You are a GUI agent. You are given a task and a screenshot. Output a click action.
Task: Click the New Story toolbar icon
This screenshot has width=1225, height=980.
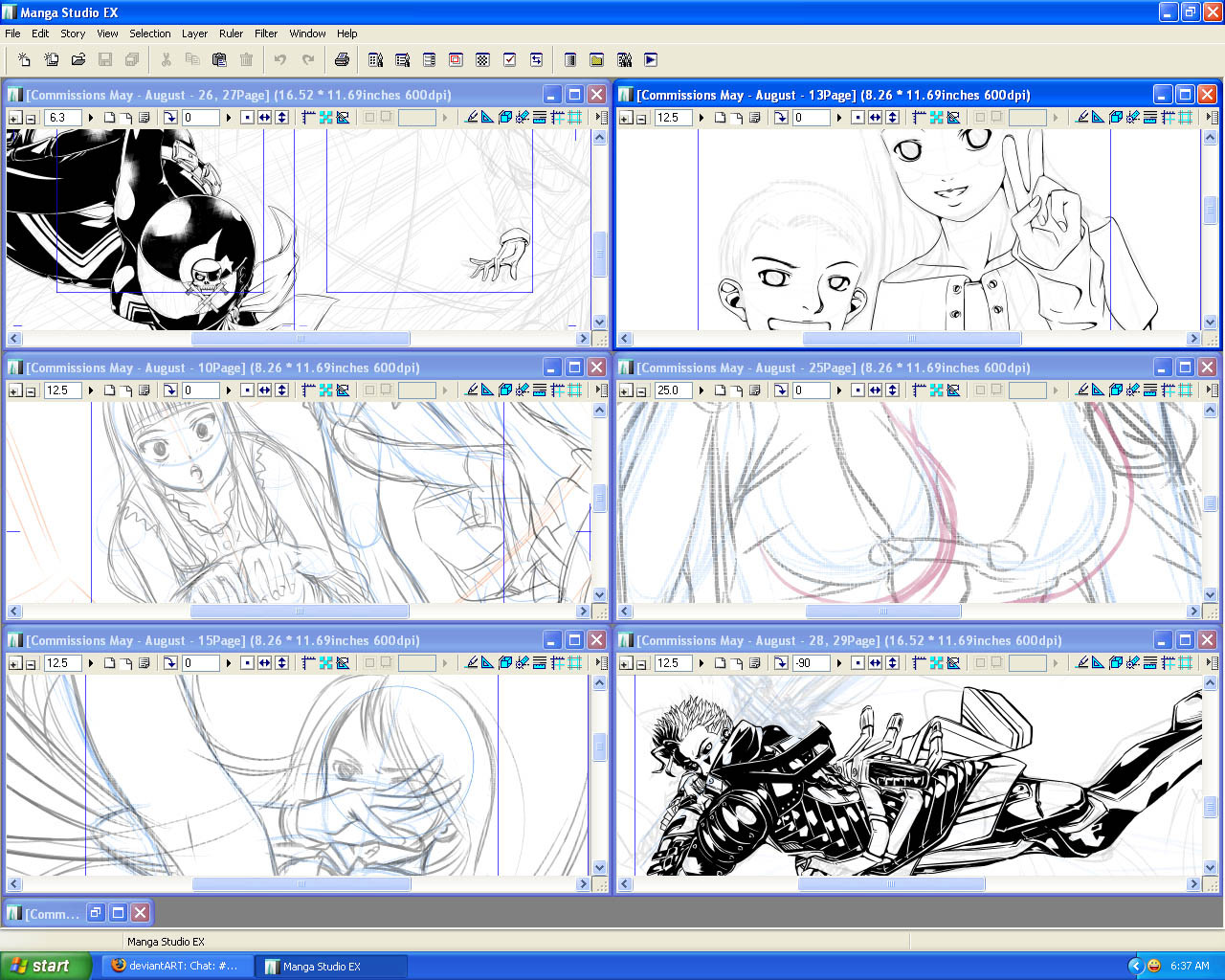(x=52, y=59)
